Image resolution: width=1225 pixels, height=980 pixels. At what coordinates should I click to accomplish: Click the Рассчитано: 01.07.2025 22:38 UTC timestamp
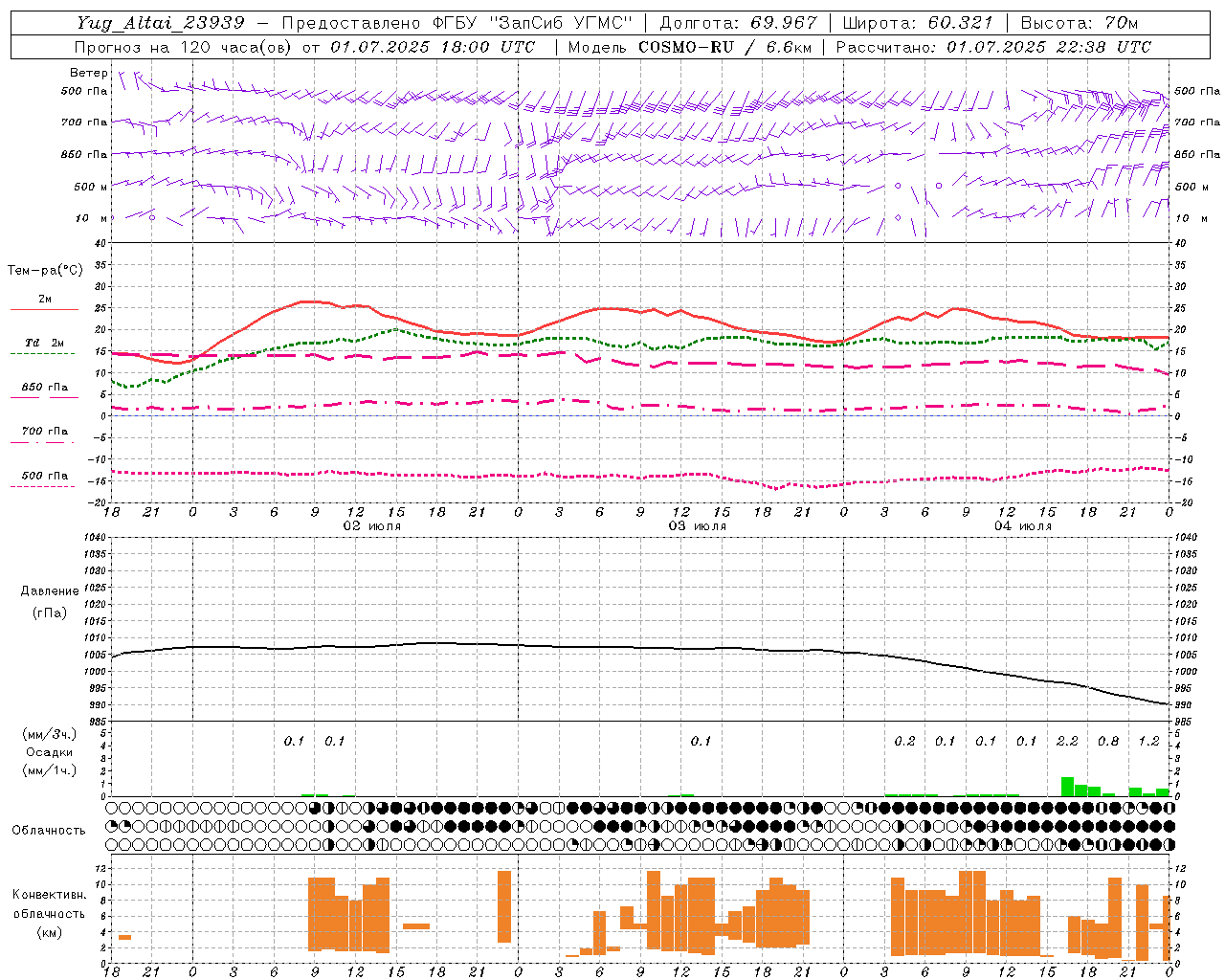pos(993,47)
